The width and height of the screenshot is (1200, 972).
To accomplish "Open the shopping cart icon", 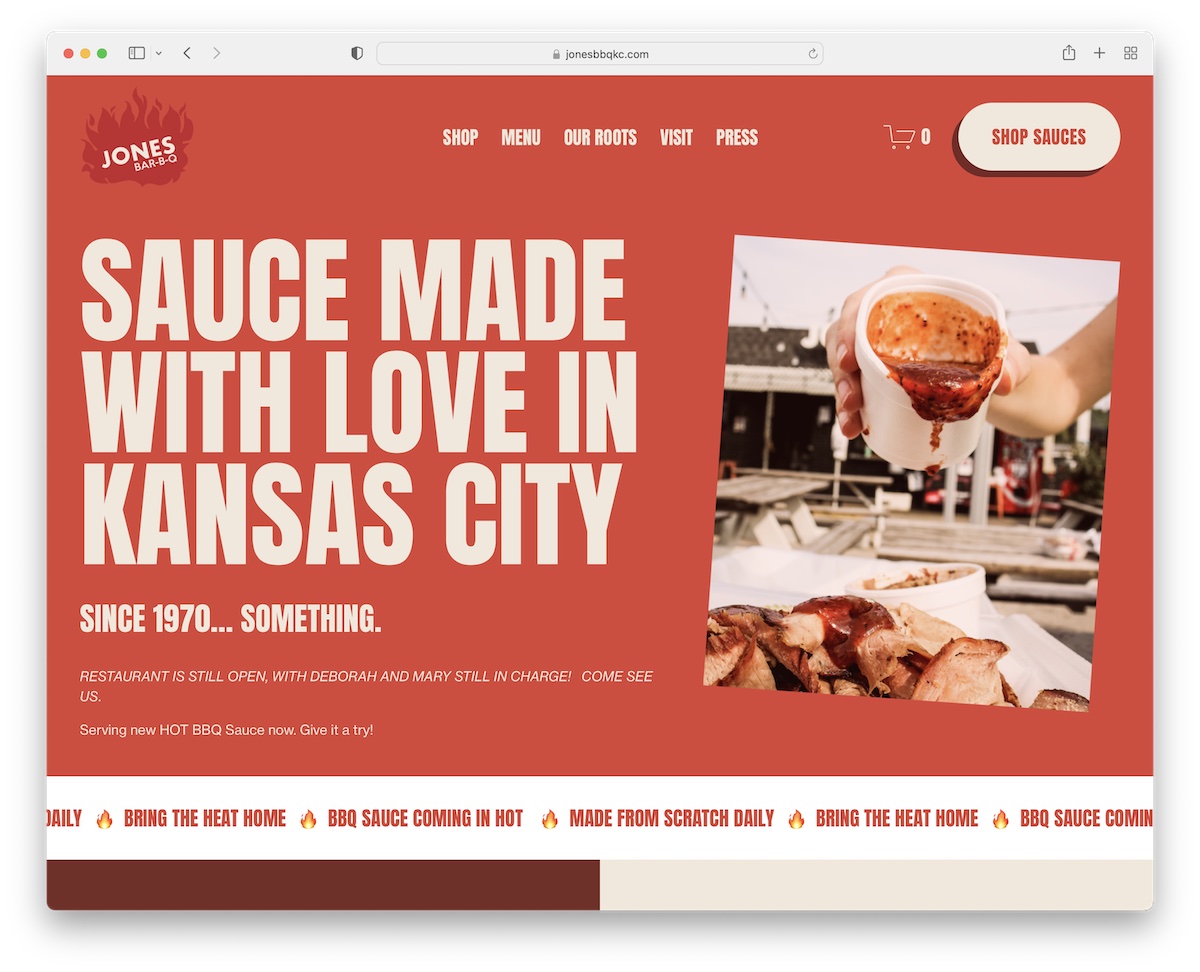I will (899, 137).
